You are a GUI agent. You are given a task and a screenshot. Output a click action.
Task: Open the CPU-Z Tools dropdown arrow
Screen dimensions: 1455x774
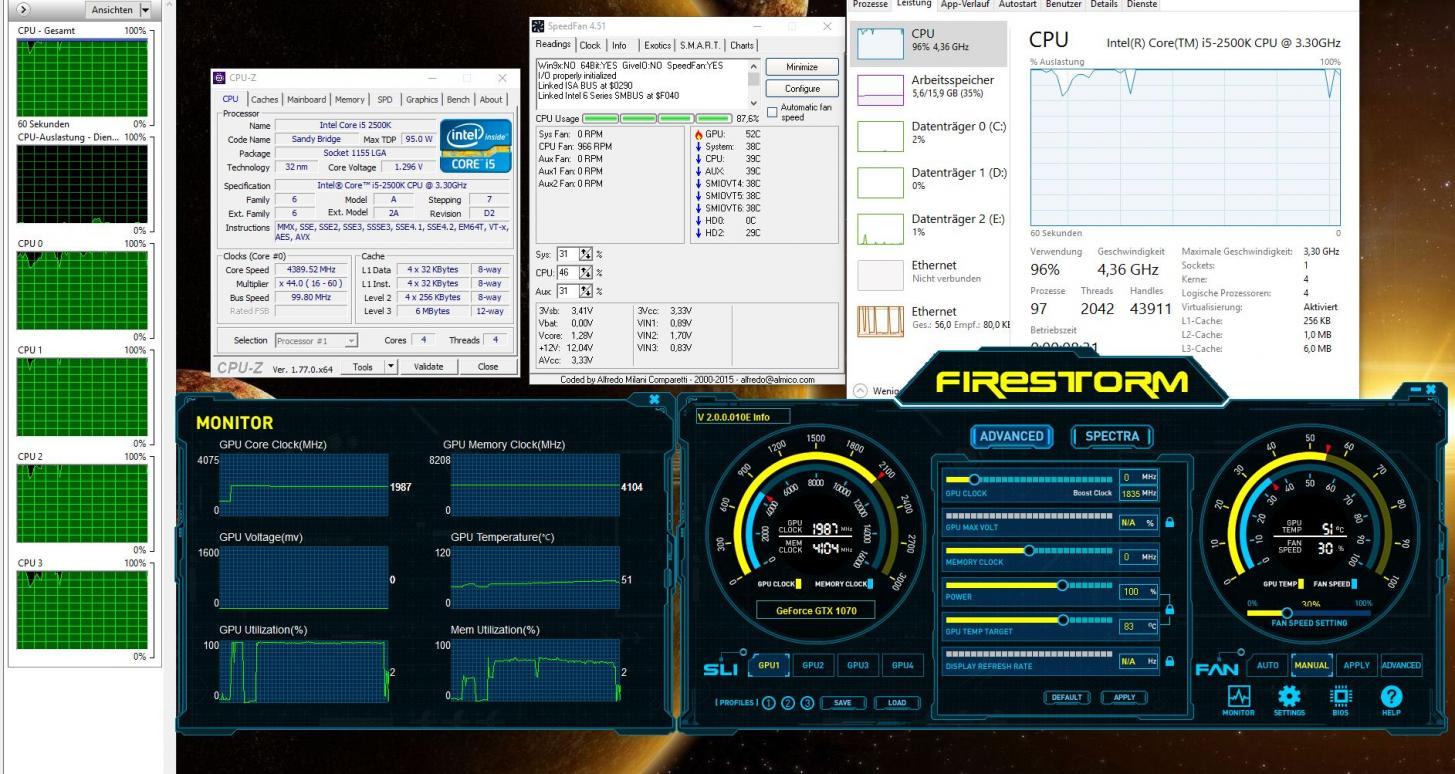pyautogui.click(x=392, y=366)
